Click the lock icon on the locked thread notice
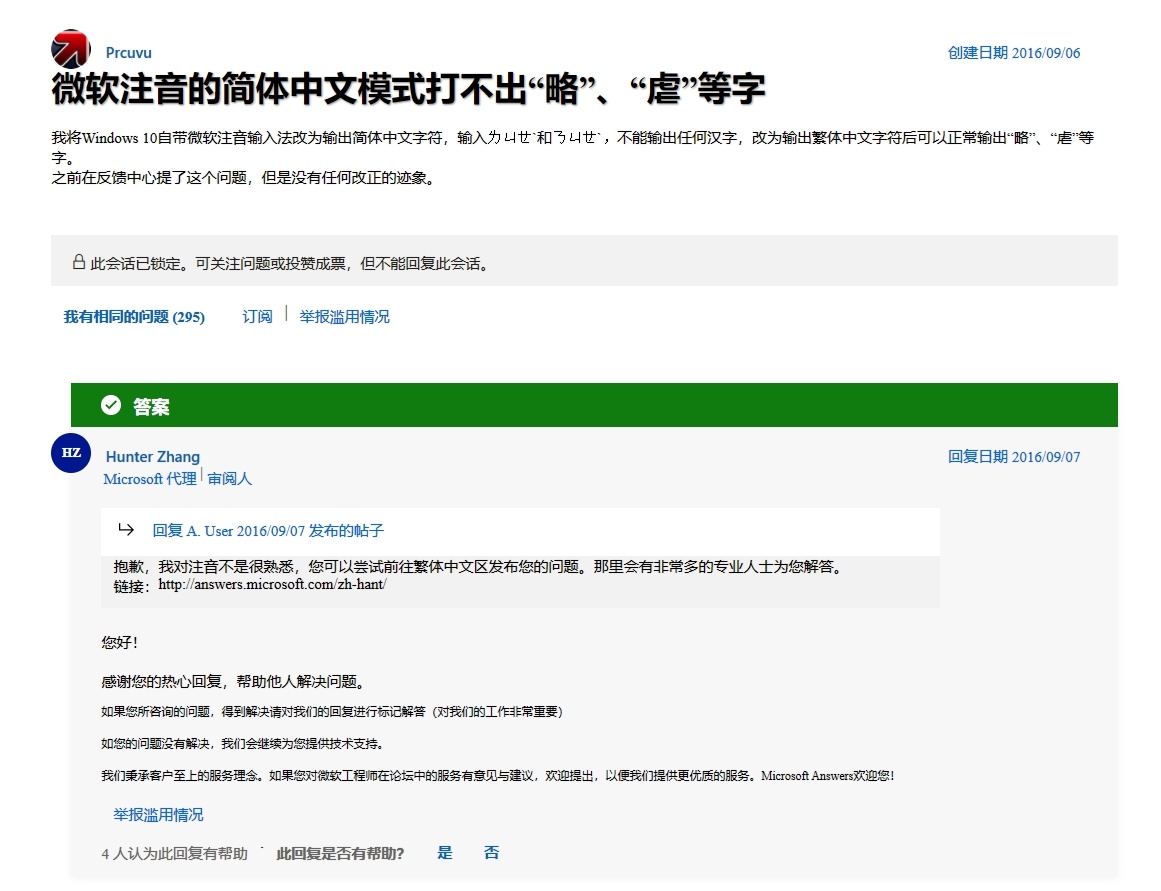The image size is (1161, 891). pyautogui.click(x=78, y=262)
